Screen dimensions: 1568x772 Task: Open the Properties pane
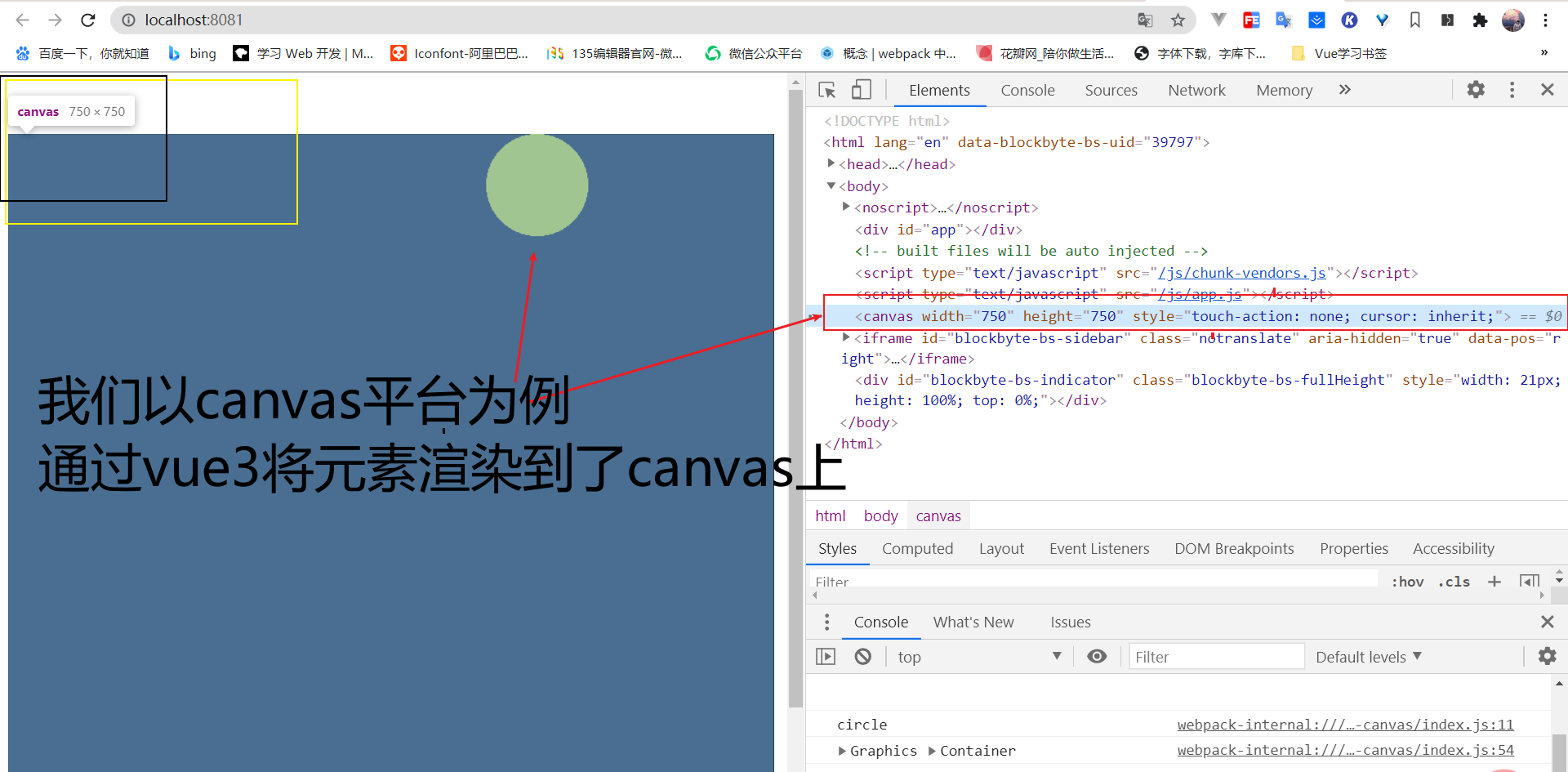[1353, 548]
